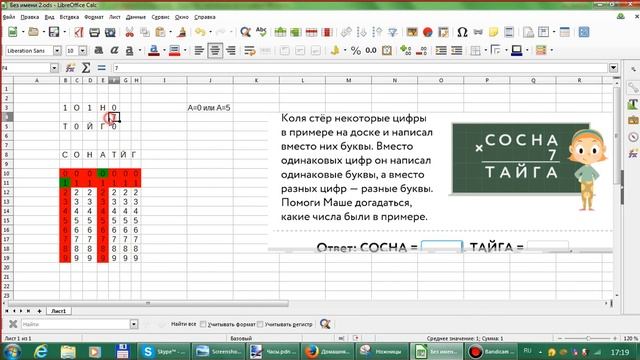
Task: Select column K header
Action: click(x=256, y=80)
